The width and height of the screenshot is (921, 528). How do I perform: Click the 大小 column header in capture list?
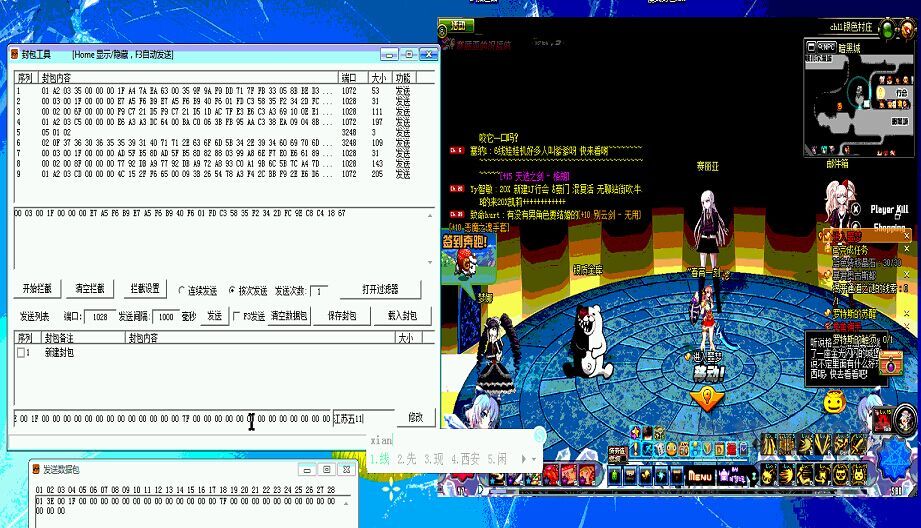point(379,78)
